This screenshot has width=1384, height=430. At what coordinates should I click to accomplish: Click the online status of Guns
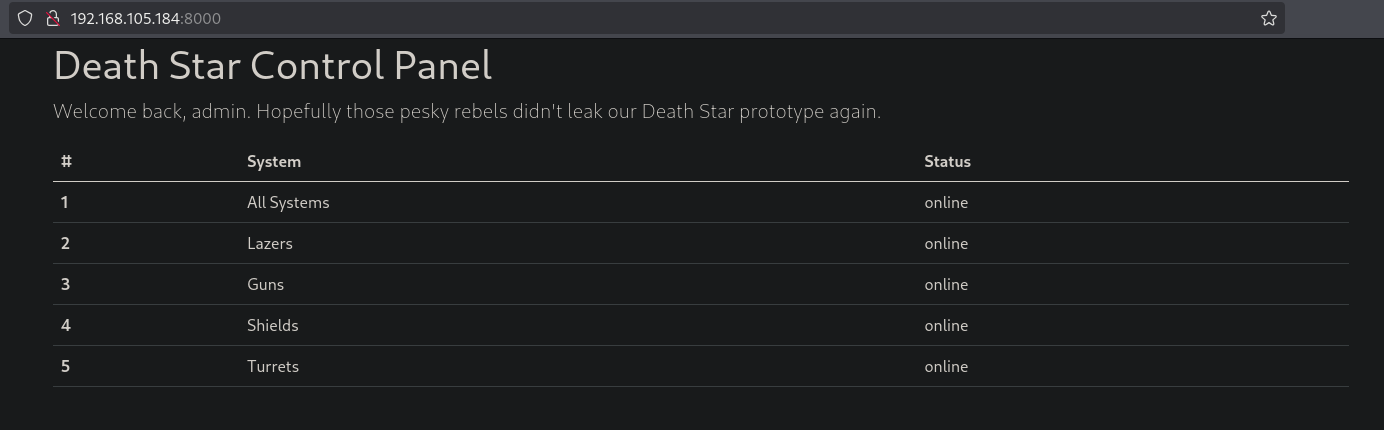click(945, 284)
